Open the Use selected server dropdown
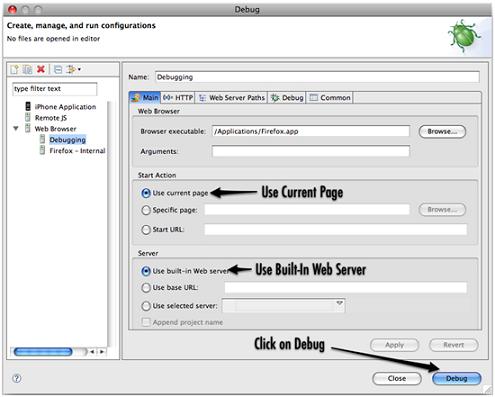Image resolution: width=495 pixels, height=397 pixels. pyautogui.click(x=283, y=305)
